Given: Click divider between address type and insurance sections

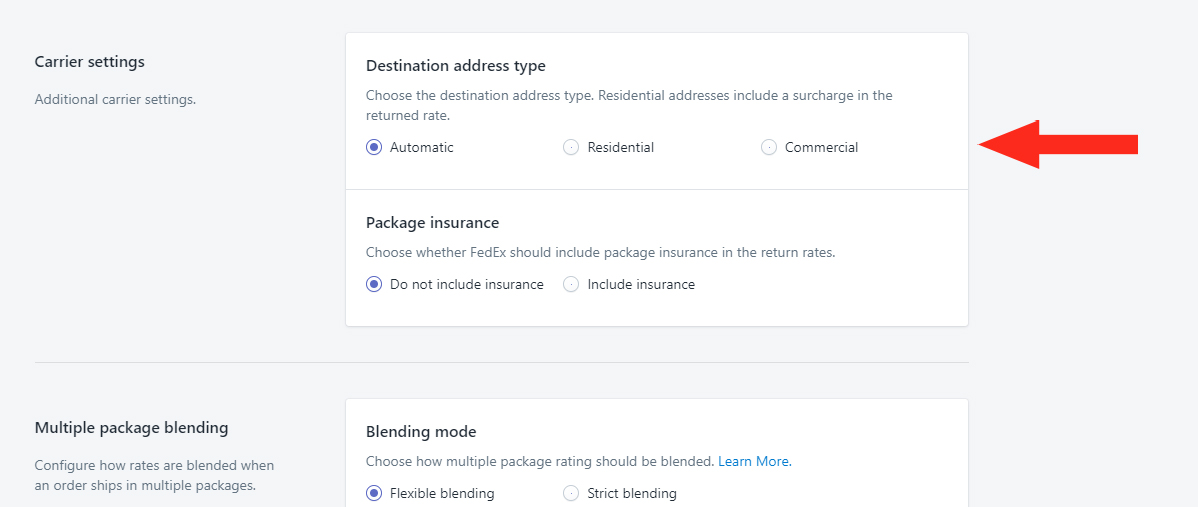Looking at the screenshot, I should click(657, 189).
